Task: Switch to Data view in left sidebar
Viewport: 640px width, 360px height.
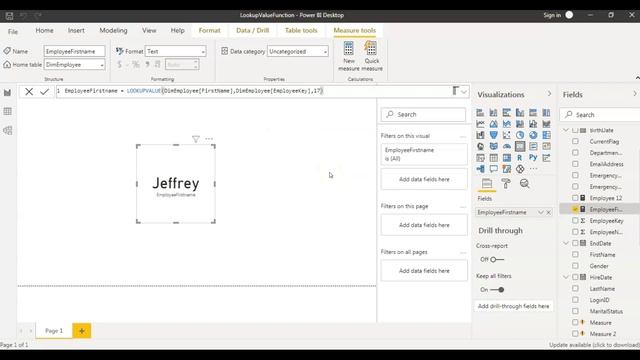Action: [x=7, y=111]
